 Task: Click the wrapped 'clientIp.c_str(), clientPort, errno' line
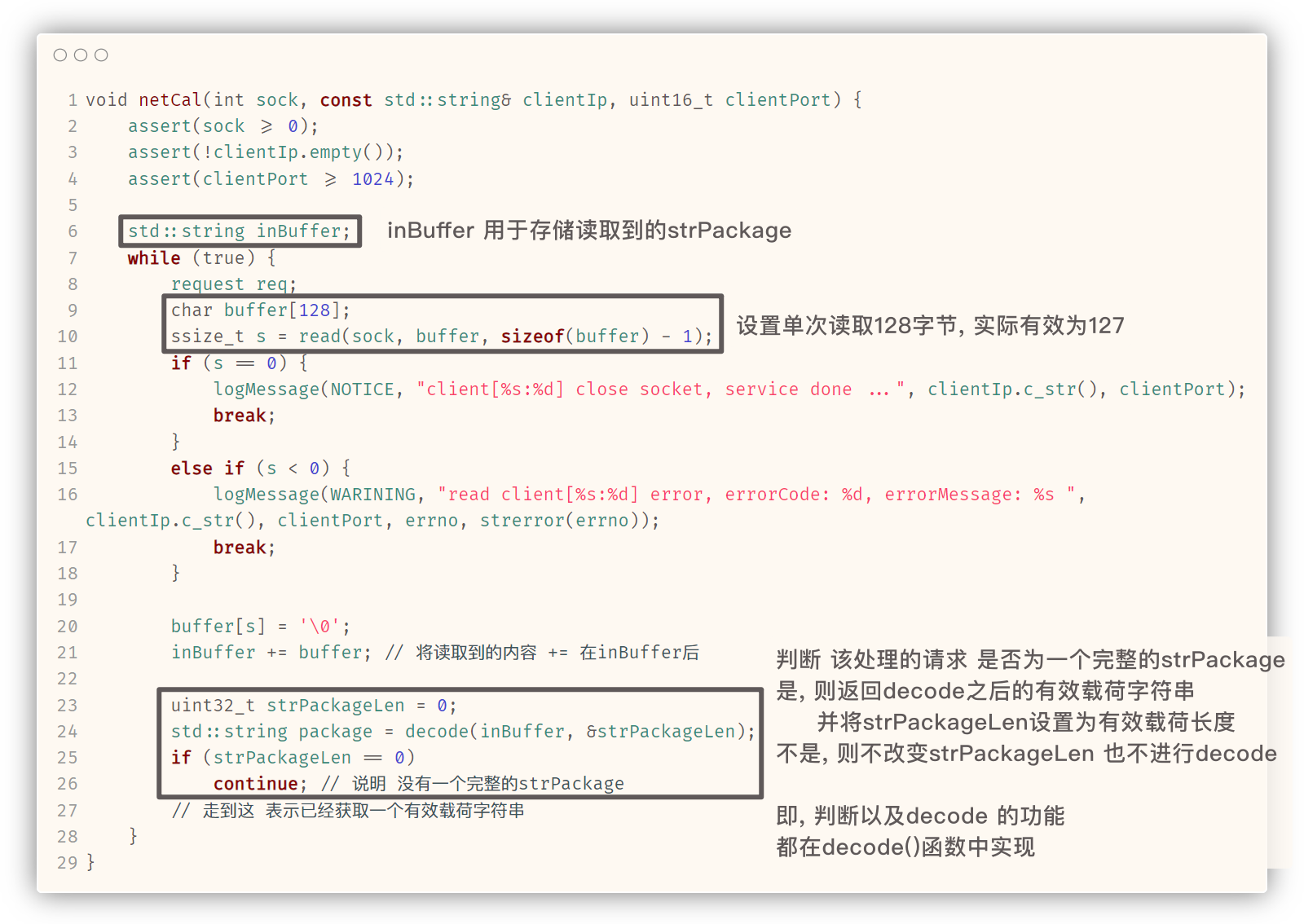tap(372, 521)
